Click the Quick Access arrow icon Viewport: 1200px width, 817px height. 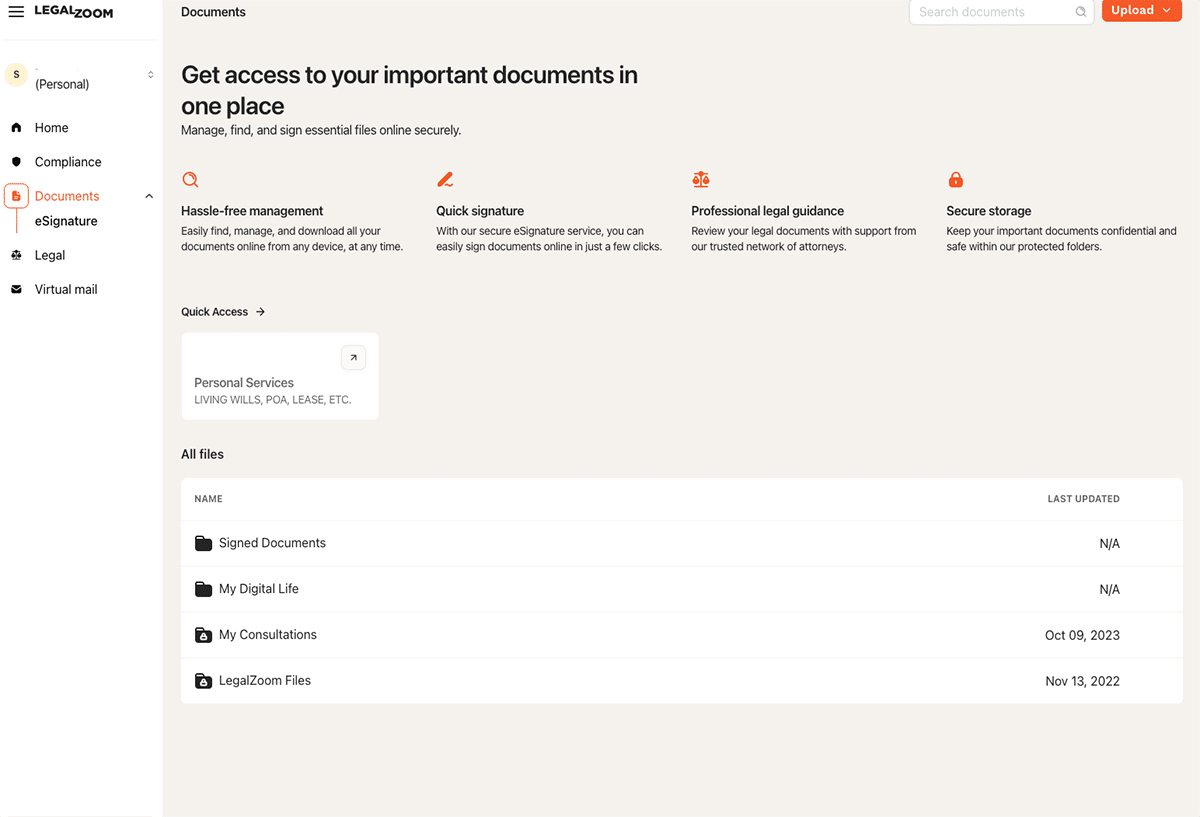pos(260,312)
